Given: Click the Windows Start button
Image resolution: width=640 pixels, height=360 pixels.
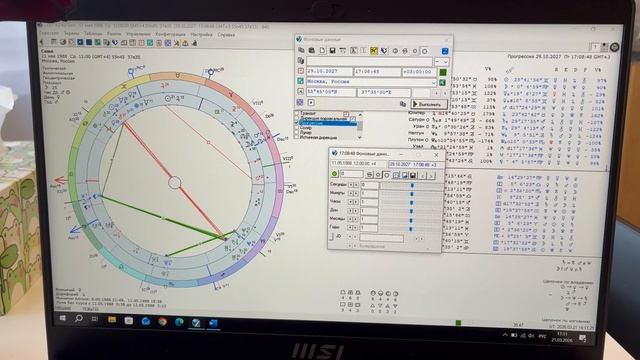Looking at the screenshot, I should (62, 318).
